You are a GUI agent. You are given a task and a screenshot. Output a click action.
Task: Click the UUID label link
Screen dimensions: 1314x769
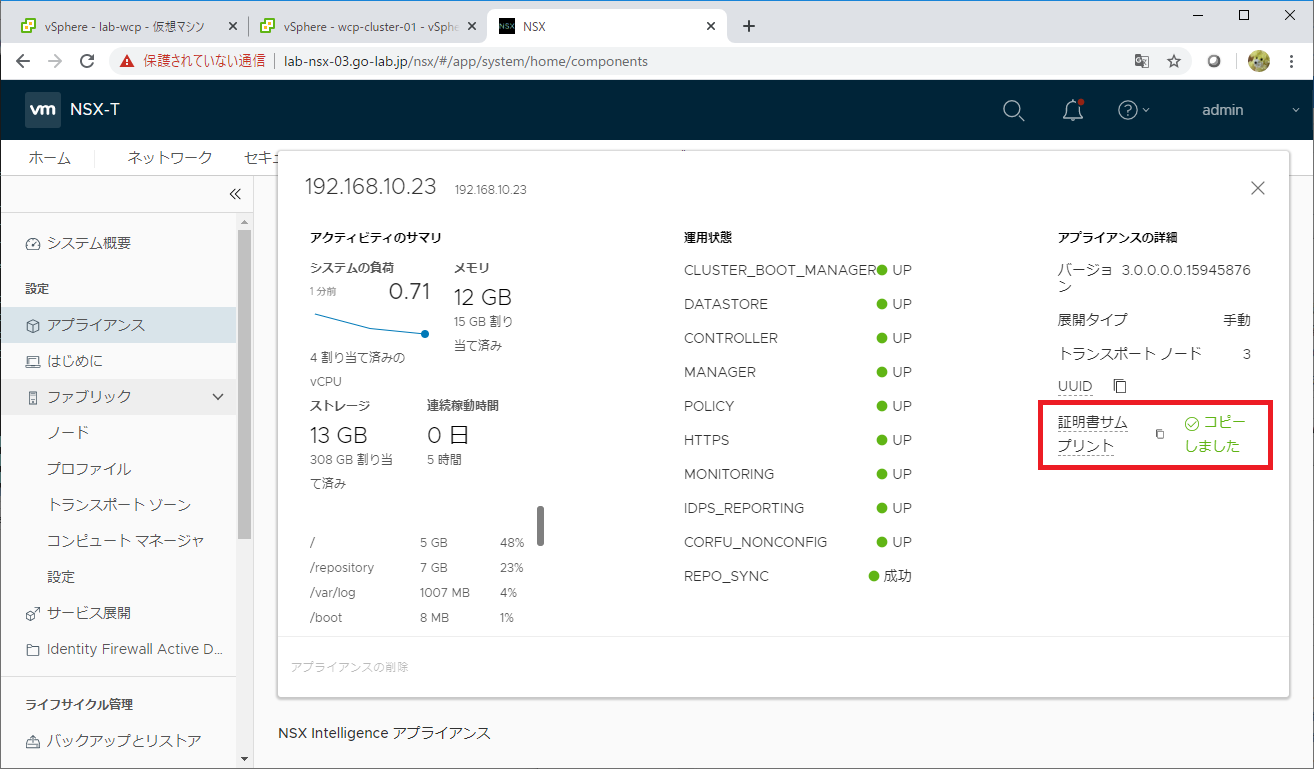point(1075,386)
